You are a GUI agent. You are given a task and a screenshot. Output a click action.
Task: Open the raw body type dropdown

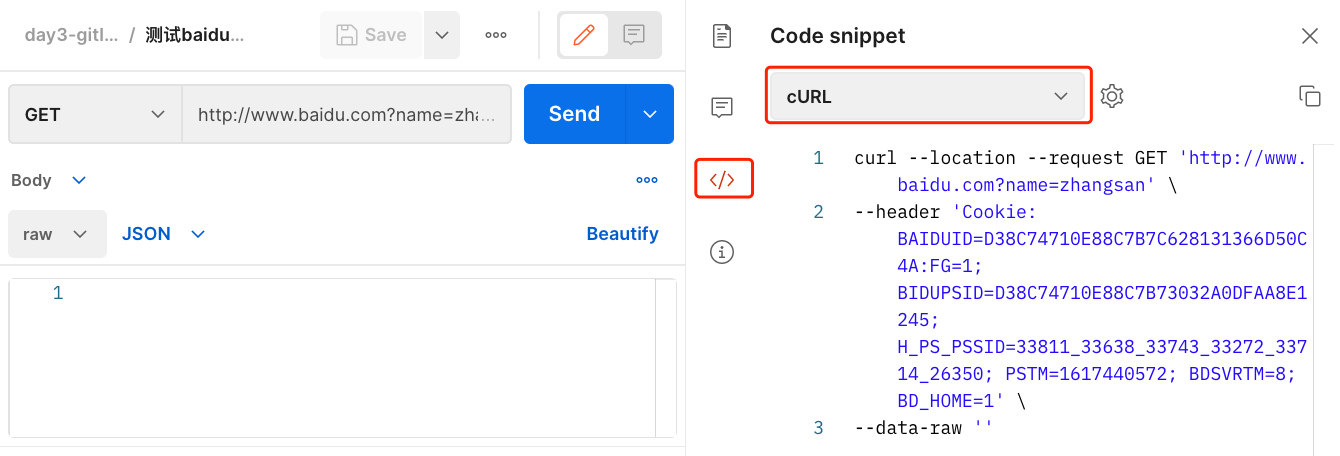[57, 234]
